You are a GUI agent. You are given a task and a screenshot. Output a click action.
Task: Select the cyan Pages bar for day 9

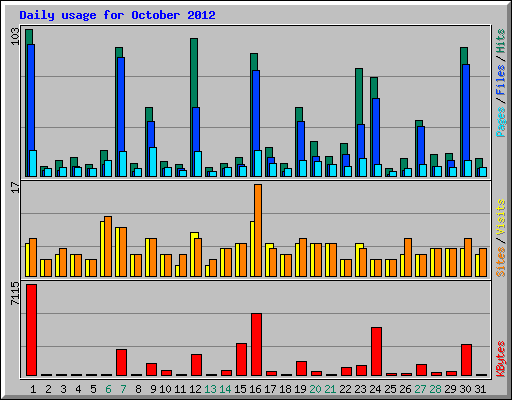click(x=153, y=162)
